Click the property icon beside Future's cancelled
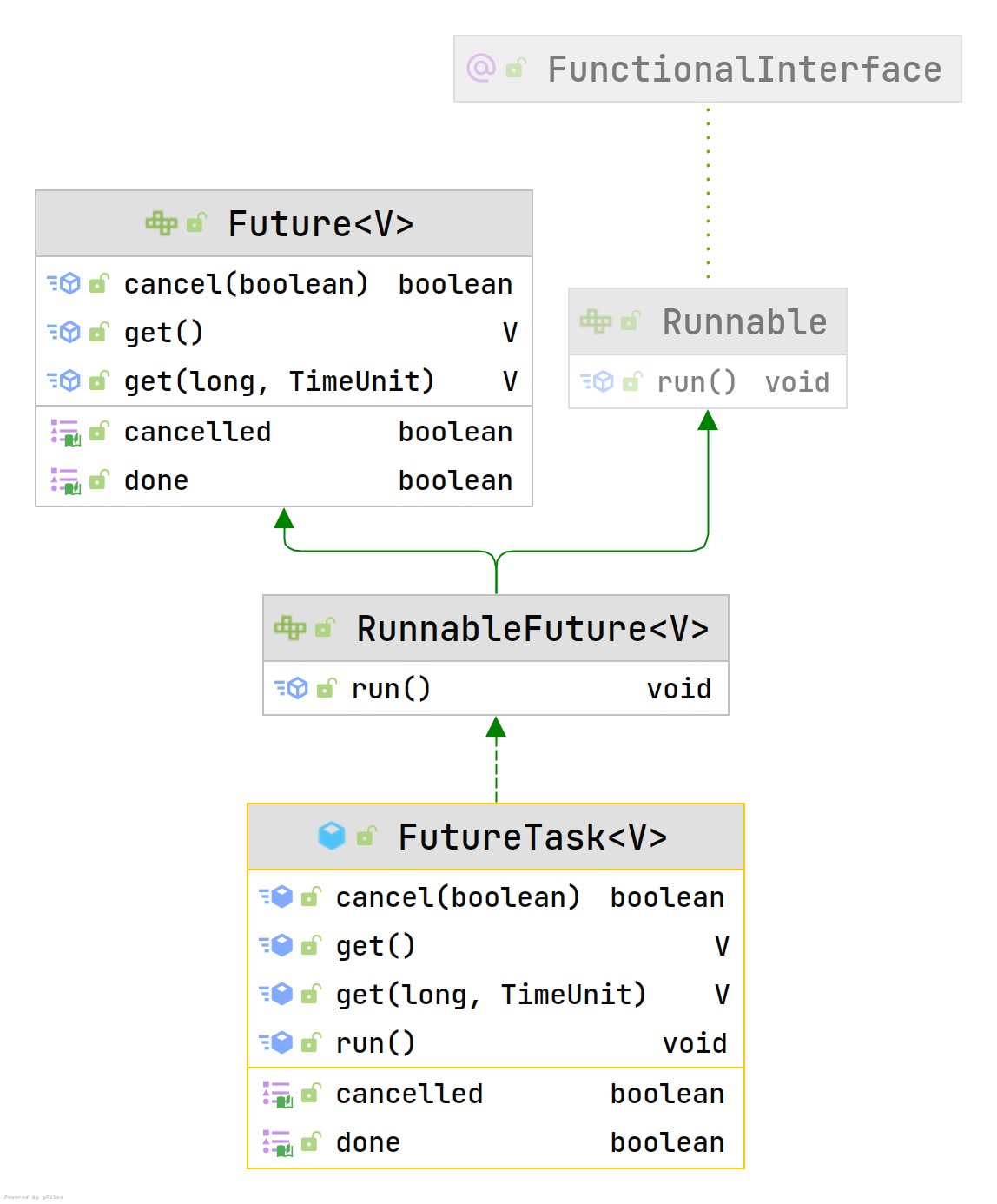The width and height of the screenshot is (997, 1204). (65, 432)
